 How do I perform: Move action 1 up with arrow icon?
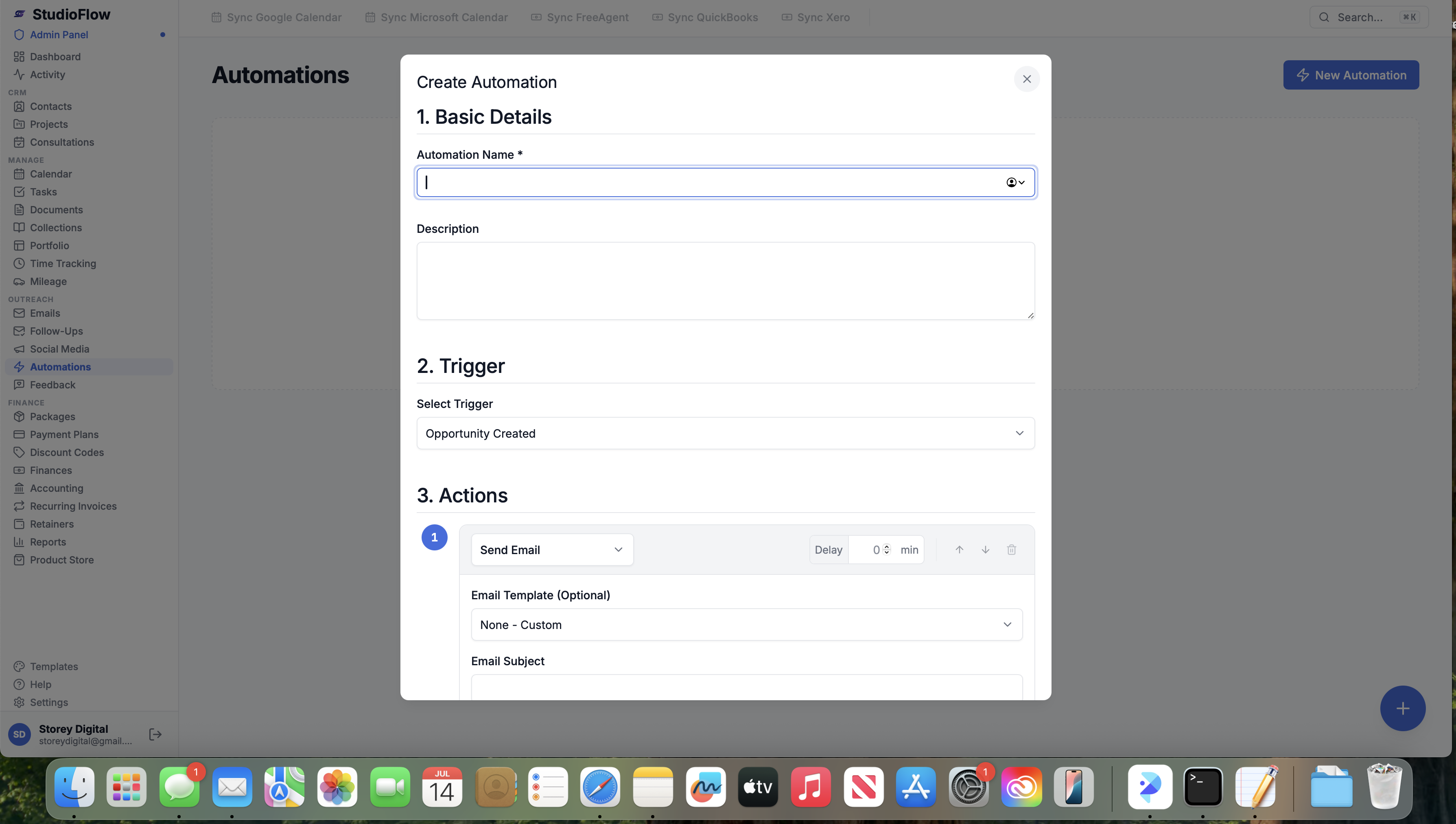[960, 550]
